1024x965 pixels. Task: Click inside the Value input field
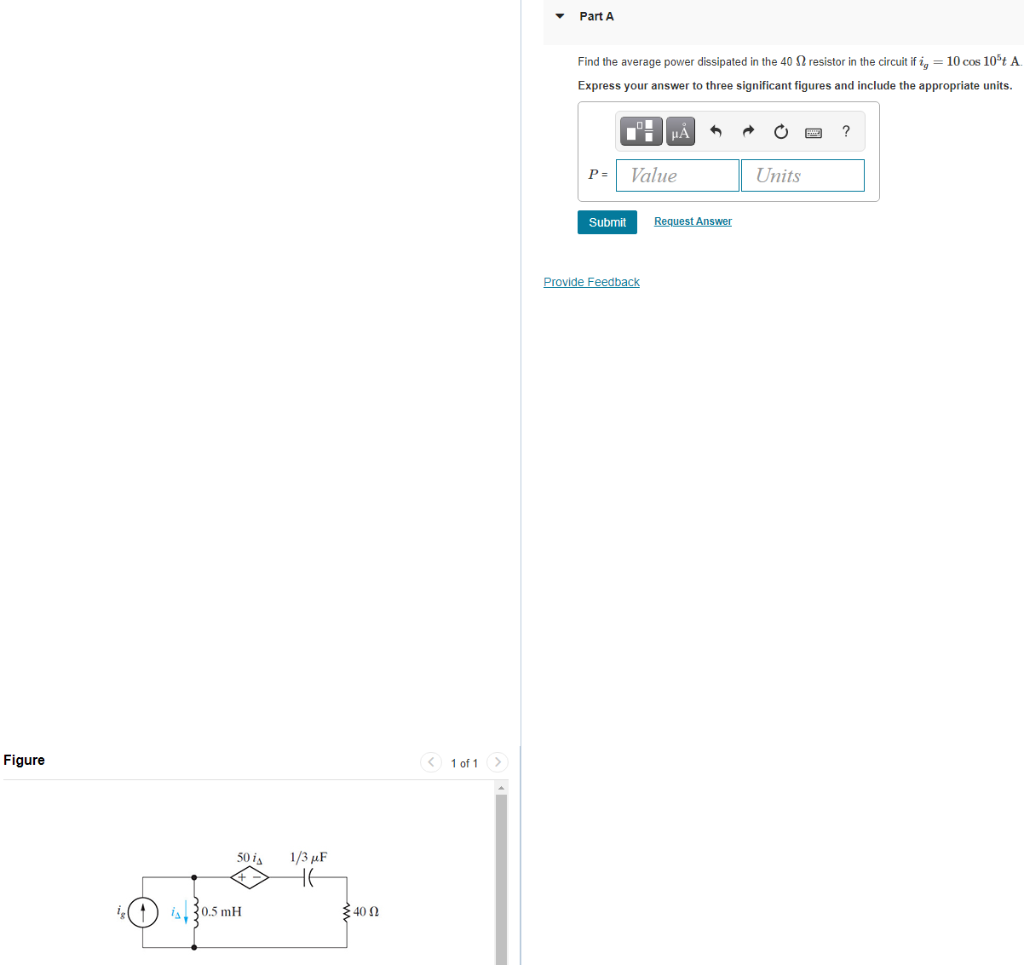[677, 175]
